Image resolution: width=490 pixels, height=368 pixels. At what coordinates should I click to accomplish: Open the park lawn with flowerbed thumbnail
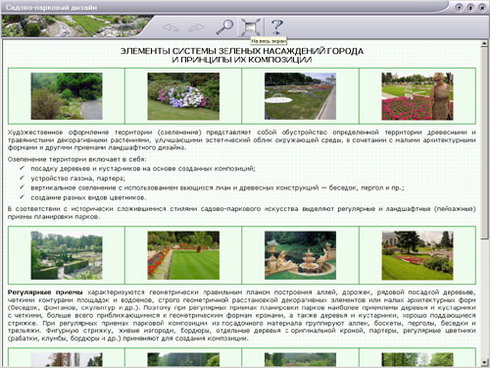pos(417,255)
